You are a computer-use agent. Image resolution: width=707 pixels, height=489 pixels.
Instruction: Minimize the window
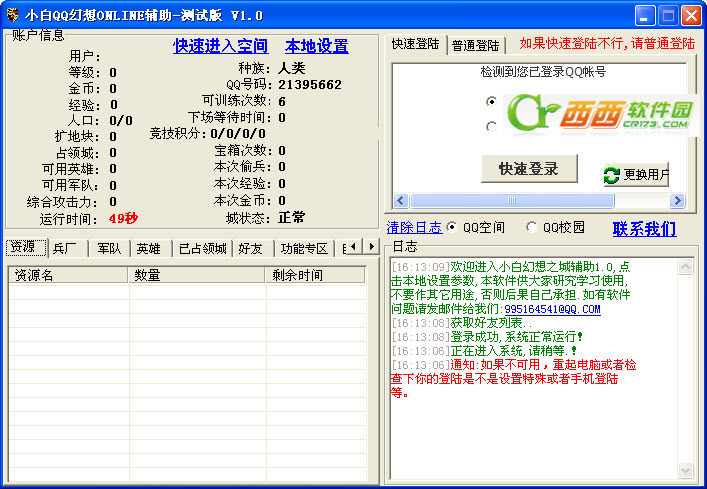(x=645, y=16)
